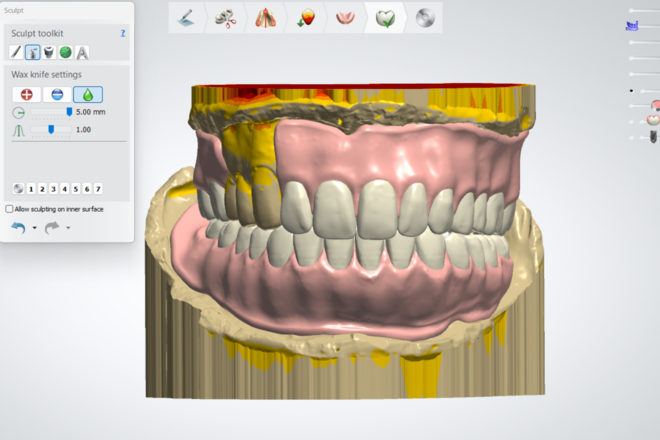Select wax knife preset 3

(53, 189)
